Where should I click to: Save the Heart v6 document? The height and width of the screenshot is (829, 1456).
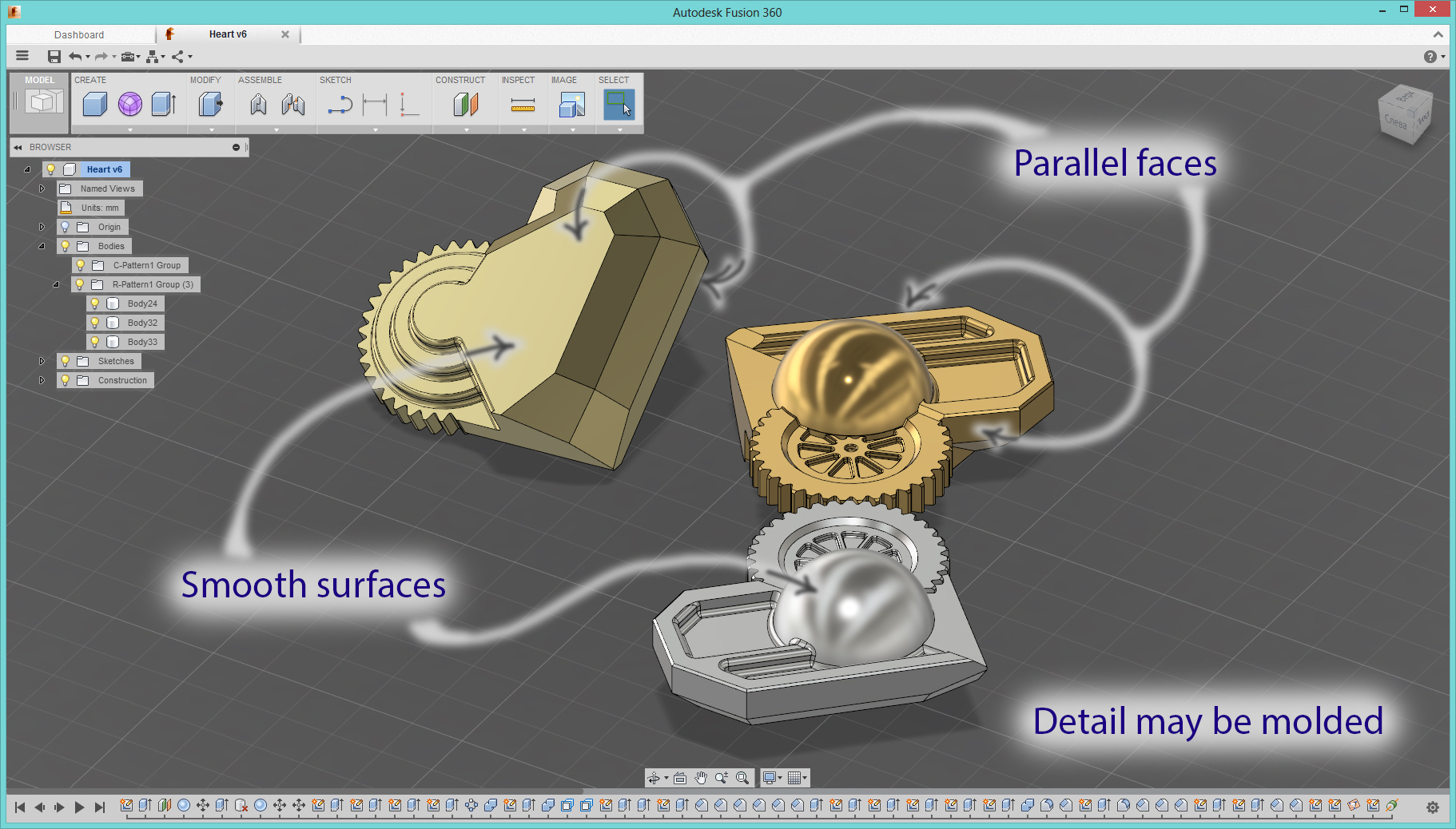(x=54, y=57)
